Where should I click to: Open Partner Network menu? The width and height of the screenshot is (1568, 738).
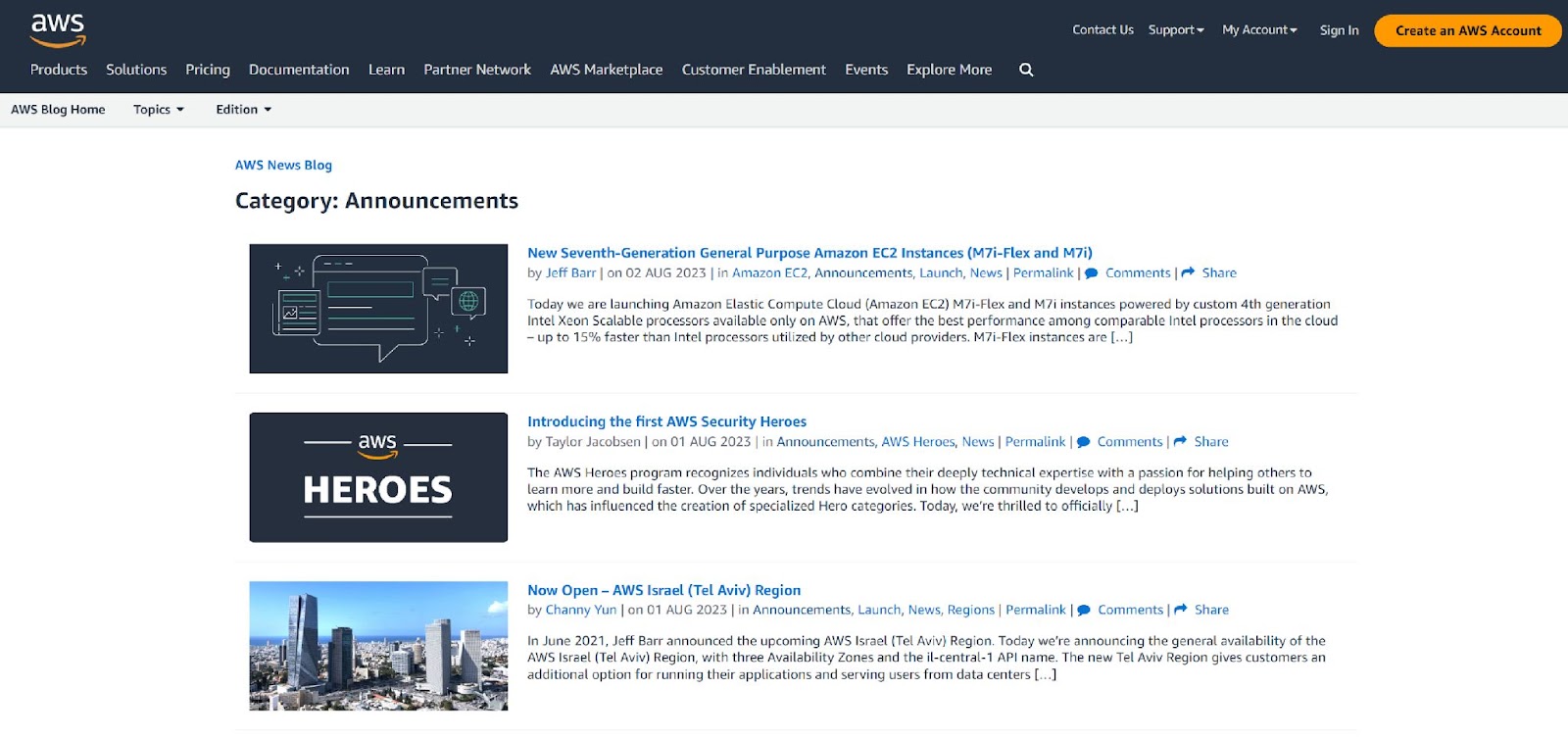(477, 70)
